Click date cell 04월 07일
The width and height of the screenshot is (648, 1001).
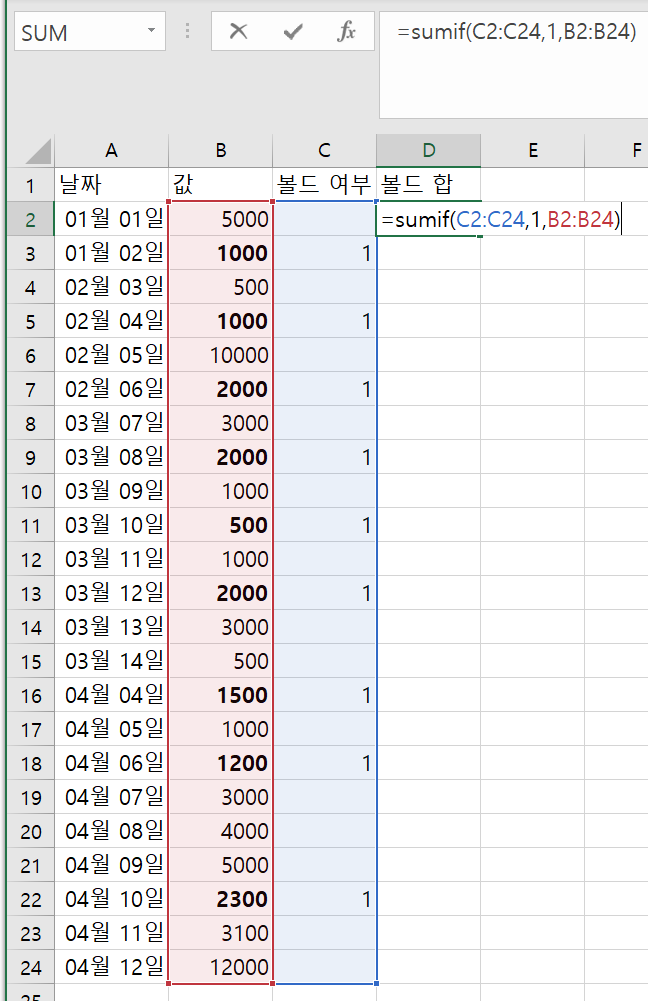(x=111, y=797)
